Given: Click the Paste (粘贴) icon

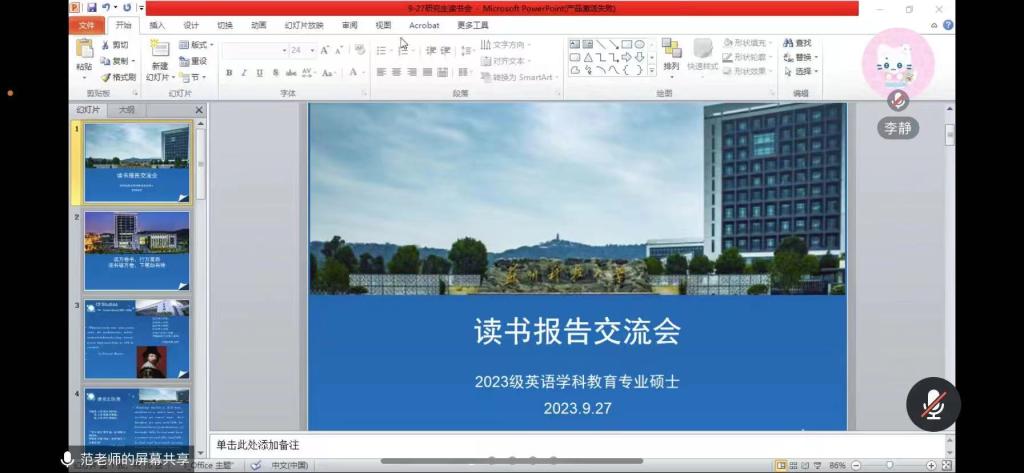Looking at the screenshot, I should pyautogui.click(x=84, y=49).
